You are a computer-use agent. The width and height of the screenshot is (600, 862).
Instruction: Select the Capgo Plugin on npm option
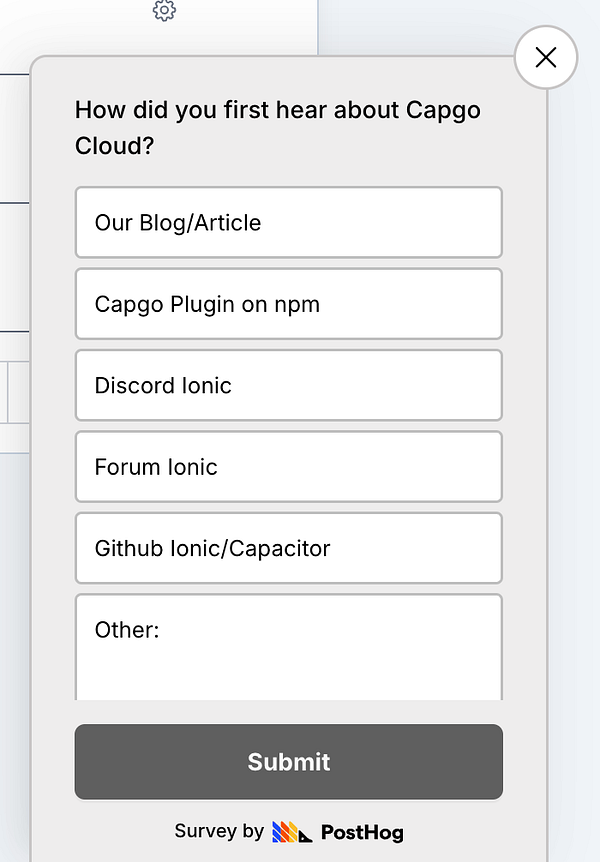288,304
